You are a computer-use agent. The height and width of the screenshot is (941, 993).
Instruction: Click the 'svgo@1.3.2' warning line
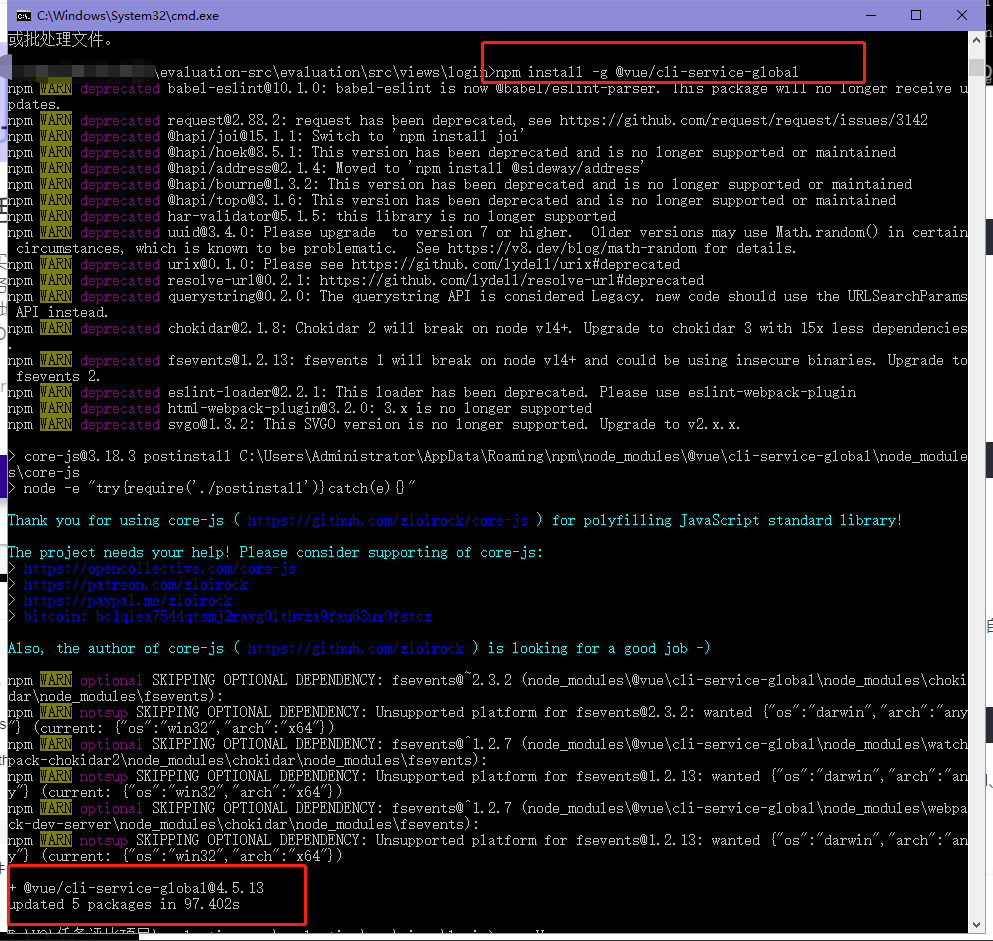pyautogui.click(x=374, y=424)
